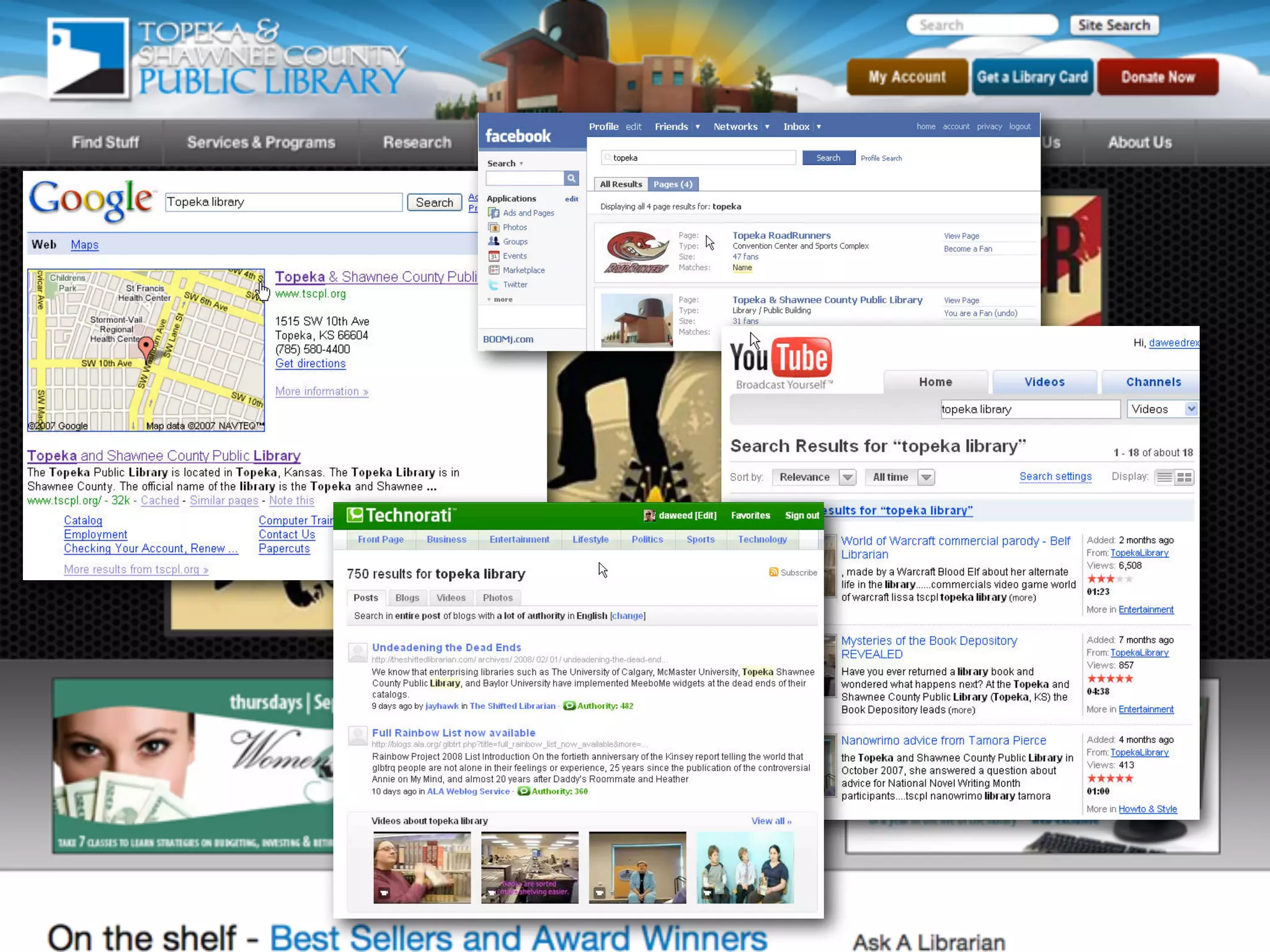Expand the Friends menu arrow in Facebook

click(x=698, y=127)
